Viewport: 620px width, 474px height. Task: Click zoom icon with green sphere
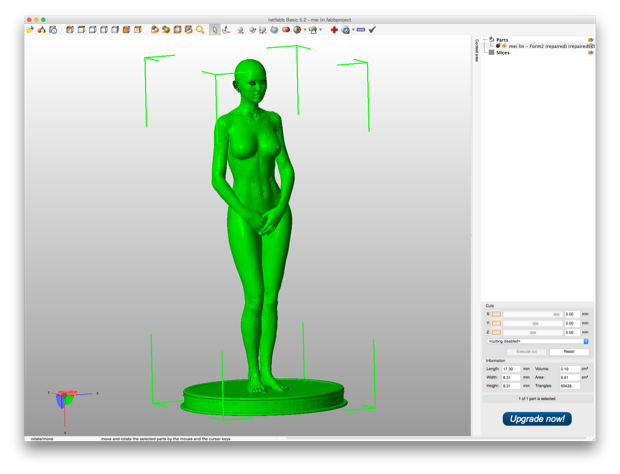pyautogui.click(x=166, y=30)
